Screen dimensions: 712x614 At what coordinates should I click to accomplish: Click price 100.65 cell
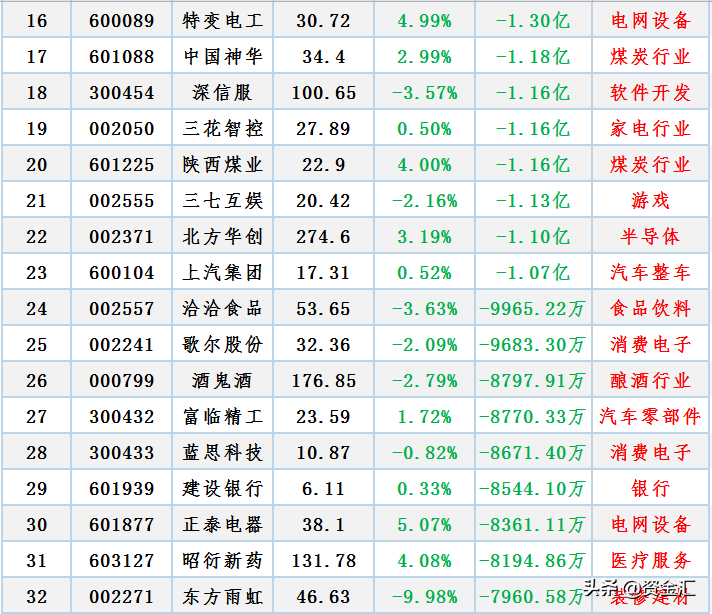coord(323,93)
